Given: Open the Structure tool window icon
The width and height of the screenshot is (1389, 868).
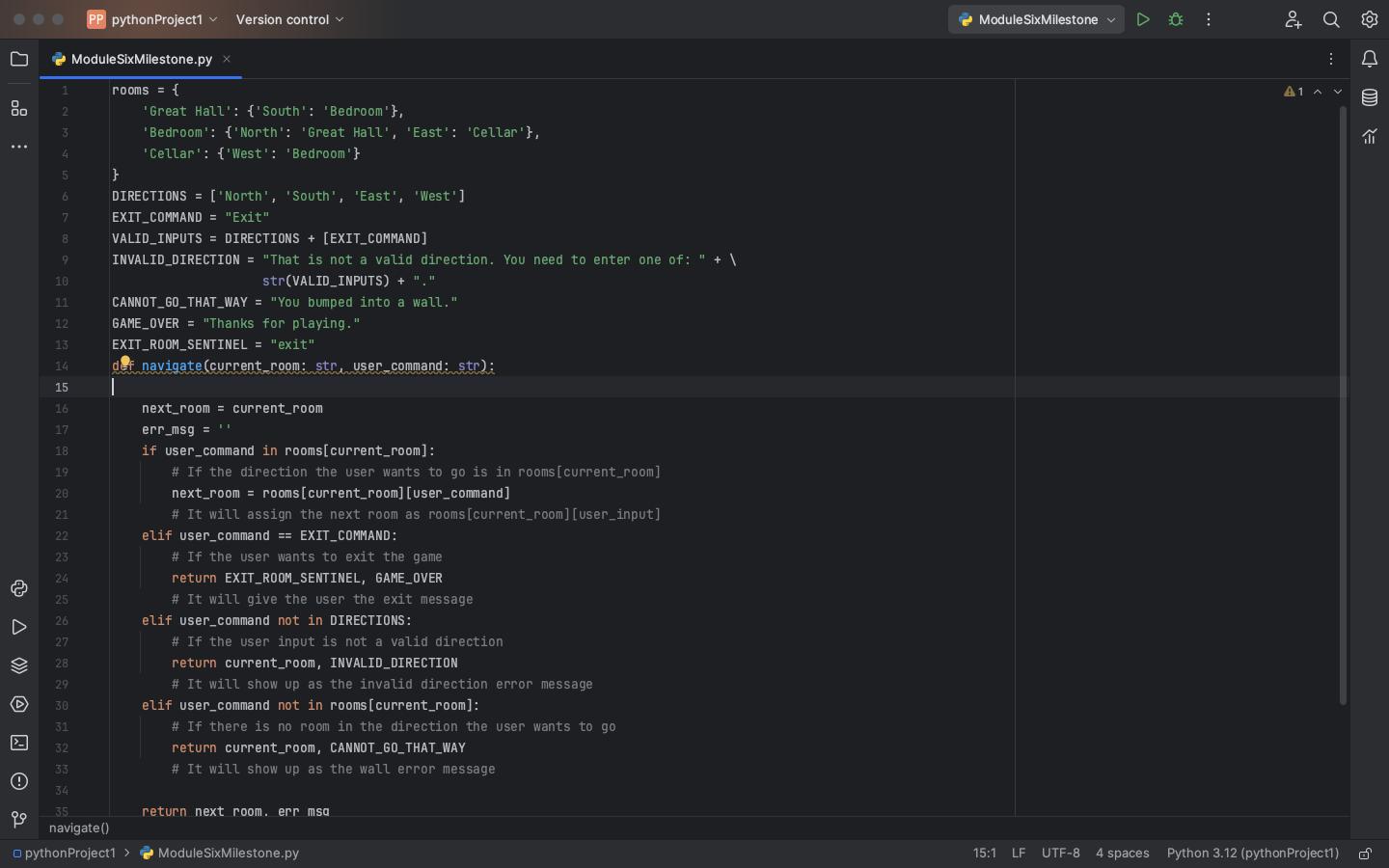Looking at the screenshot, I should (19, 108).
